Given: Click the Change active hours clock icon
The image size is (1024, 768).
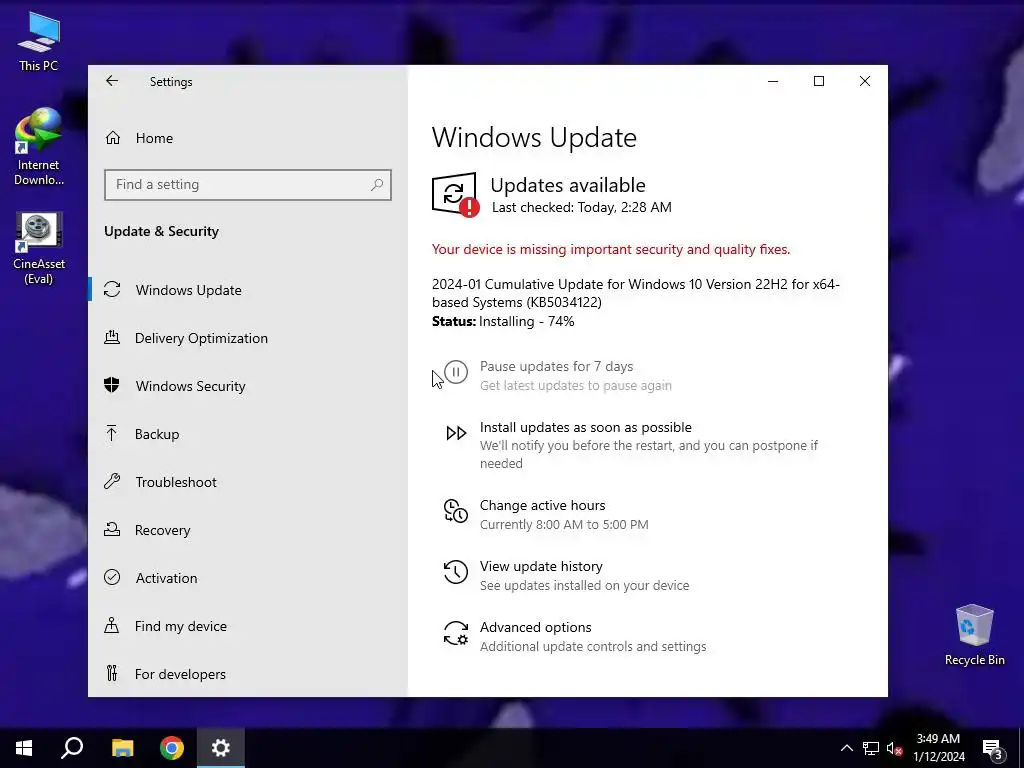Looking at the screenshot, I should click(x=456, y=511).
